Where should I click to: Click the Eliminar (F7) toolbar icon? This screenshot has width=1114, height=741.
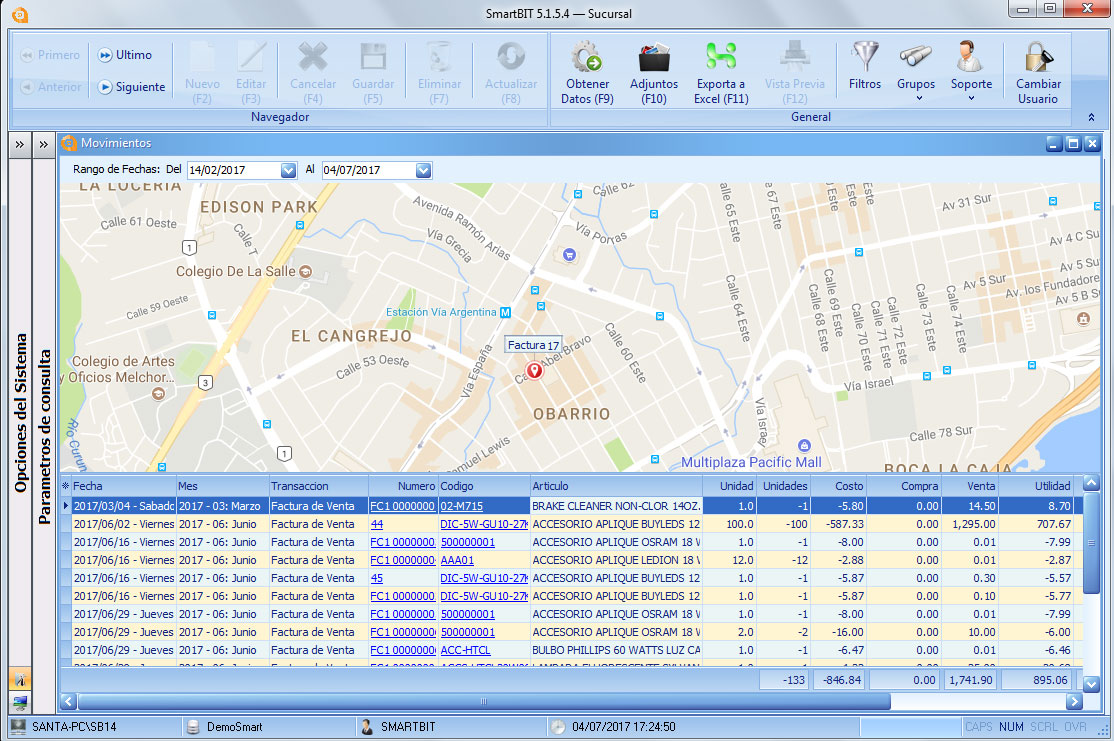click(439, 73)
